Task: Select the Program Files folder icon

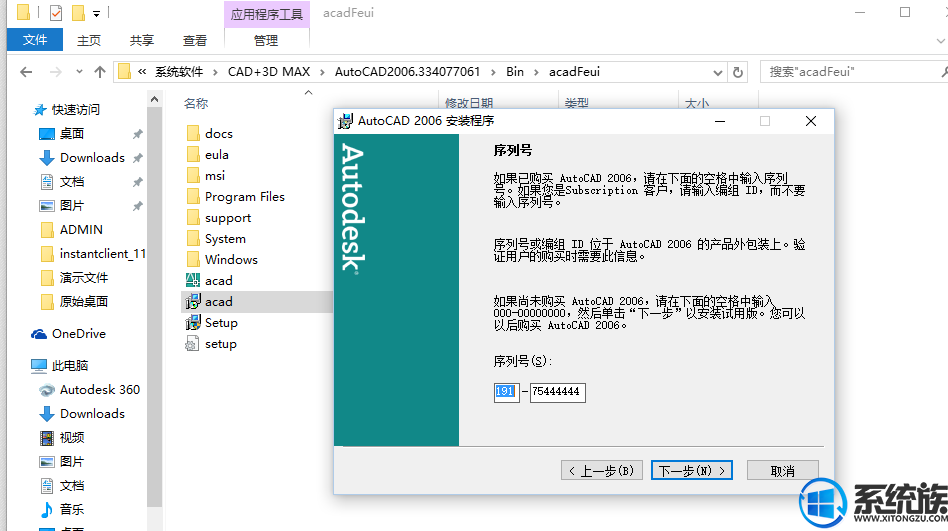Action: point(193,197)
